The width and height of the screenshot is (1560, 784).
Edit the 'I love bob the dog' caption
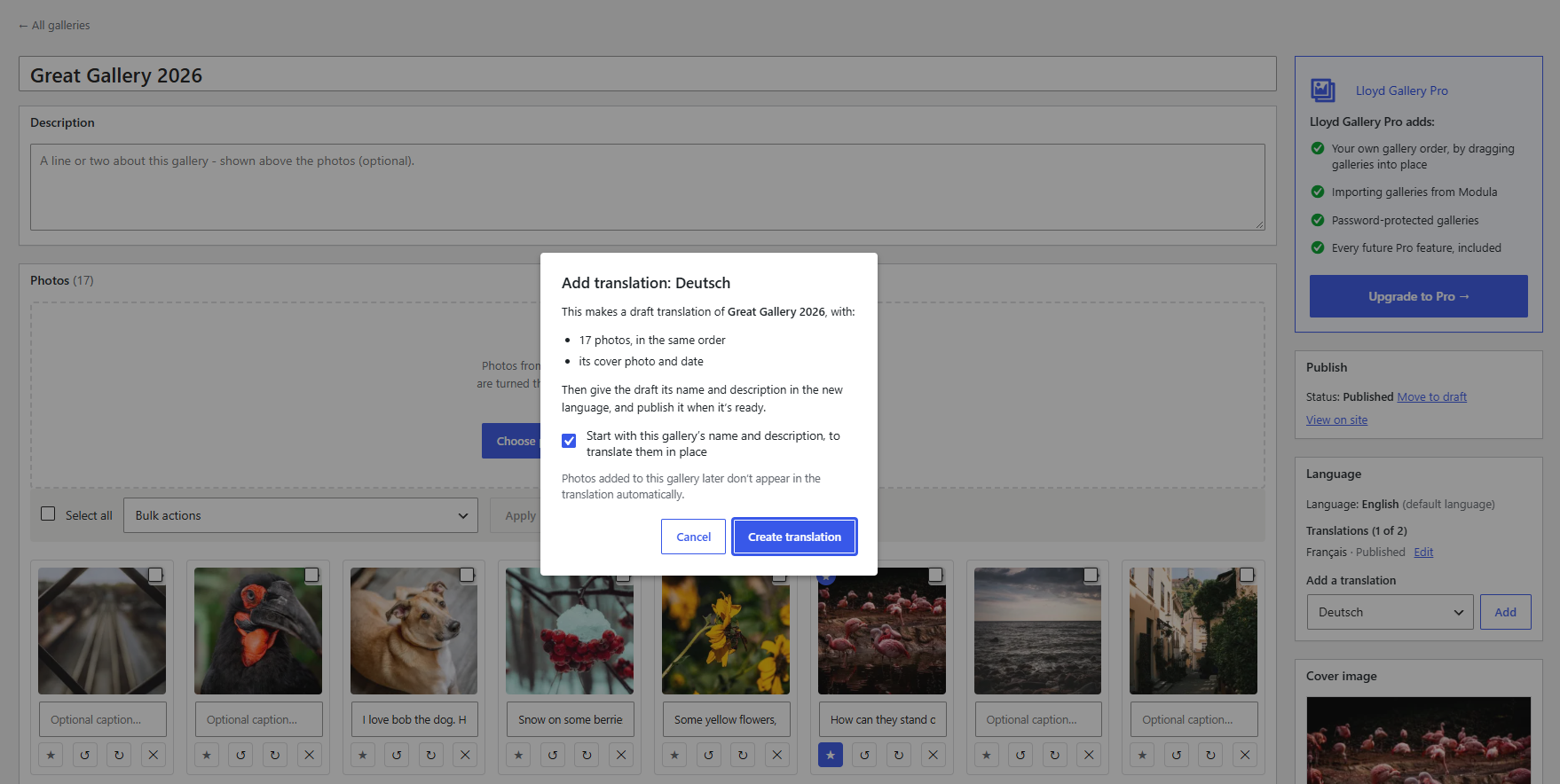pos(414,719)
